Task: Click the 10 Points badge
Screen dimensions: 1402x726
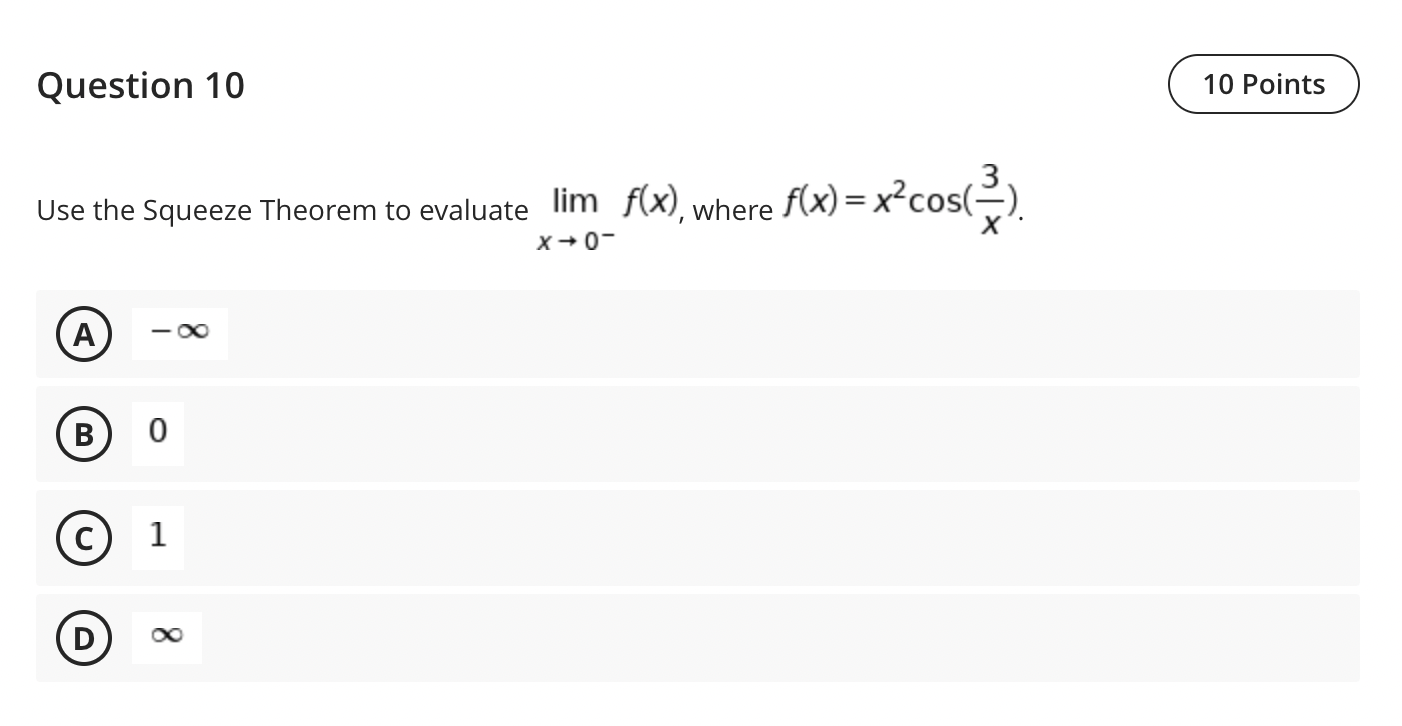Action: [1263, 84]
